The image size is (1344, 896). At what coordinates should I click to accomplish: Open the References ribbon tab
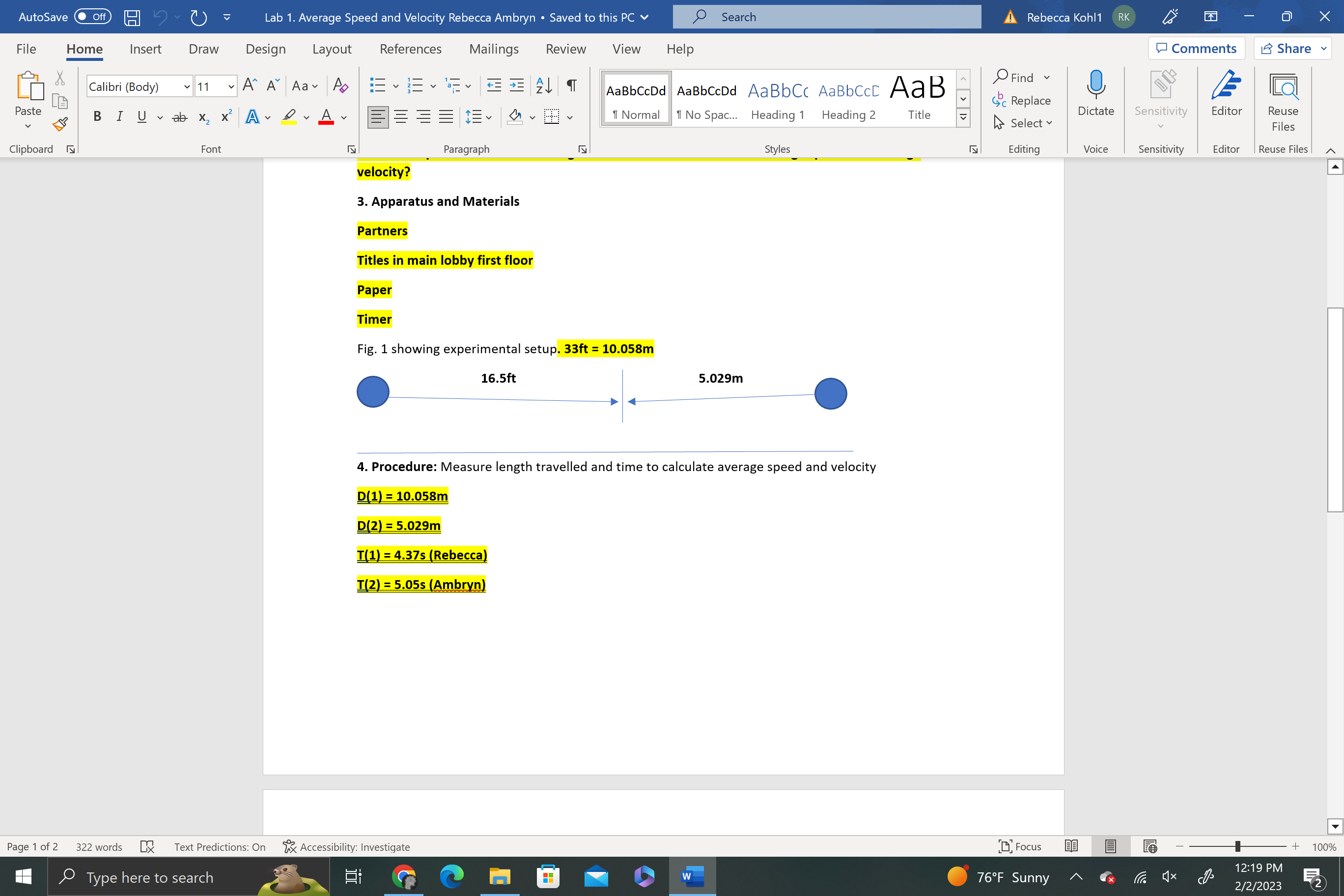click(410, 49)
